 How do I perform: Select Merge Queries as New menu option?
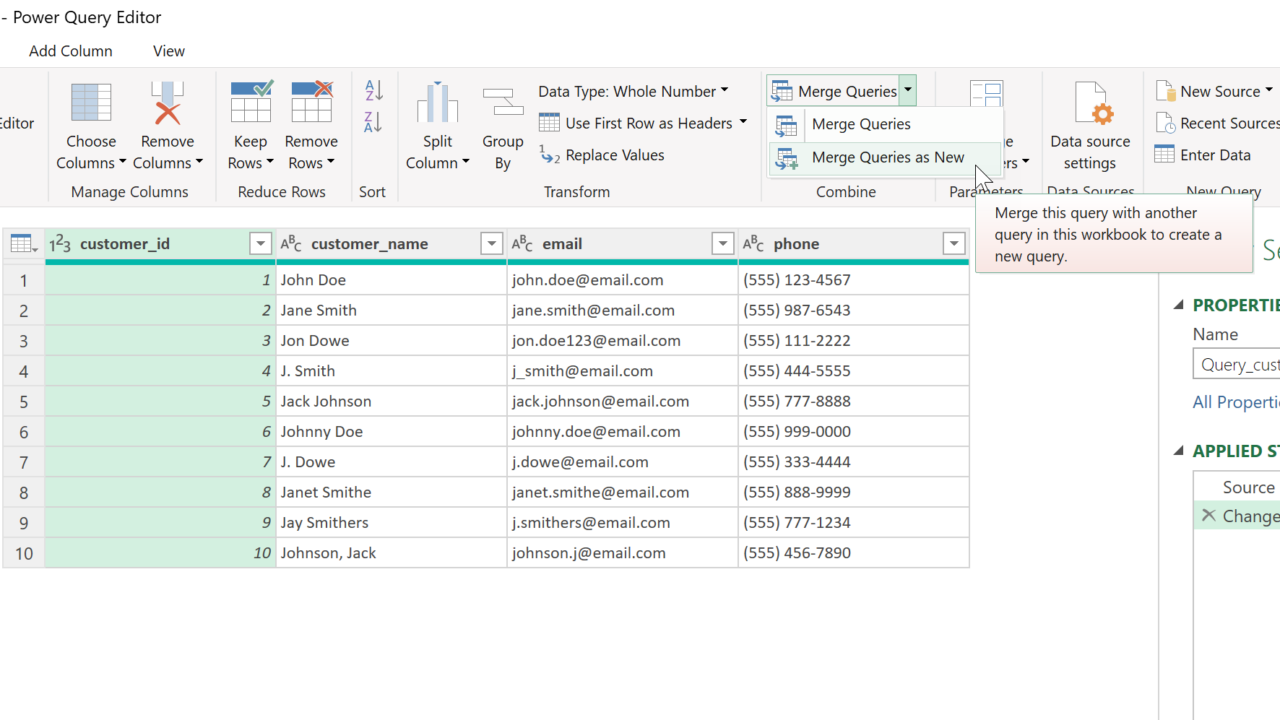point(887,157)
